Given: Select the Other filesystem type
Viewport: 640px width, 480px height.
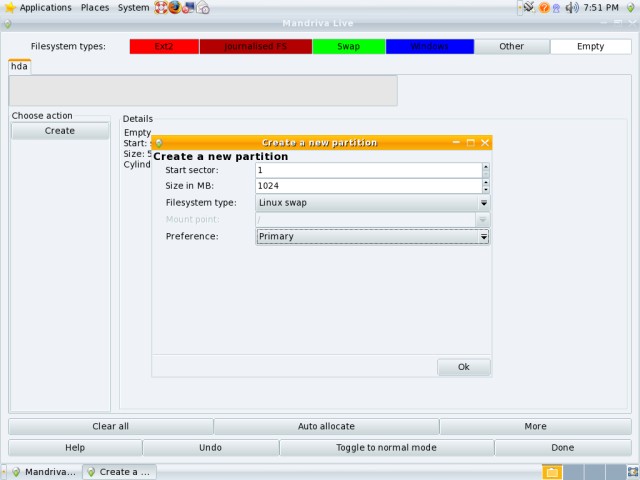Looking at the screenshot, I should (512, 47).
